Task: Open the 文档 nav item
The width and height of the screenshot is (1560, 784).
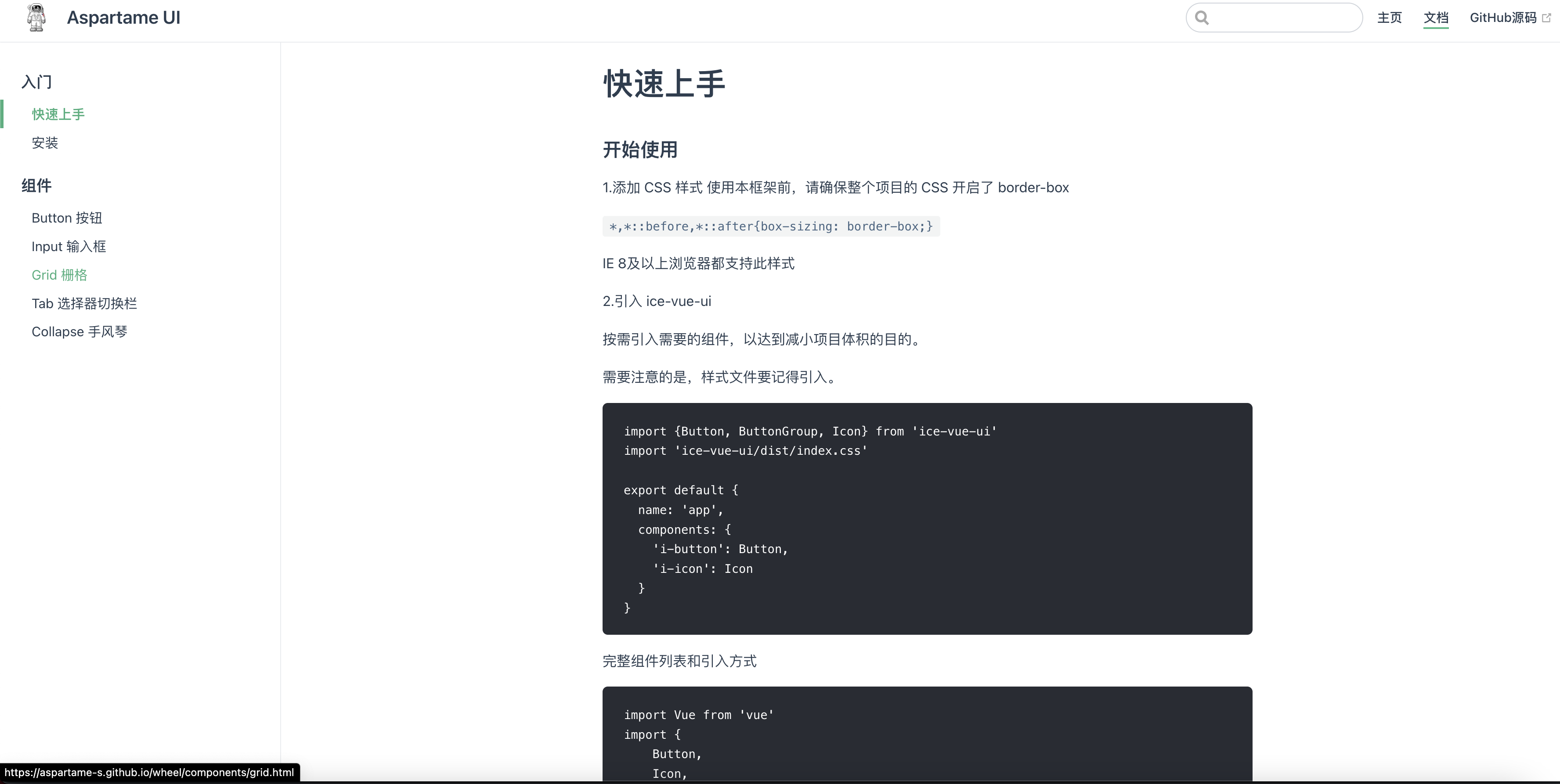Action: click(1436, 18)
